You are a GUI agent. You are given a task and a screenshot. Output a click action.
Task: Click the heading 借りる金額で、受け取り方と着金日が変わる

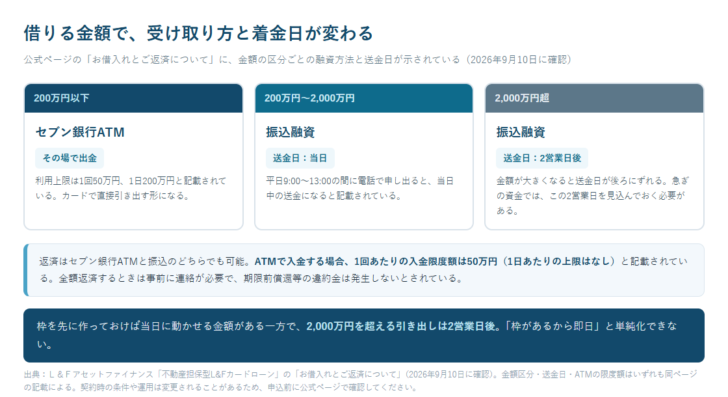[199, 33]
